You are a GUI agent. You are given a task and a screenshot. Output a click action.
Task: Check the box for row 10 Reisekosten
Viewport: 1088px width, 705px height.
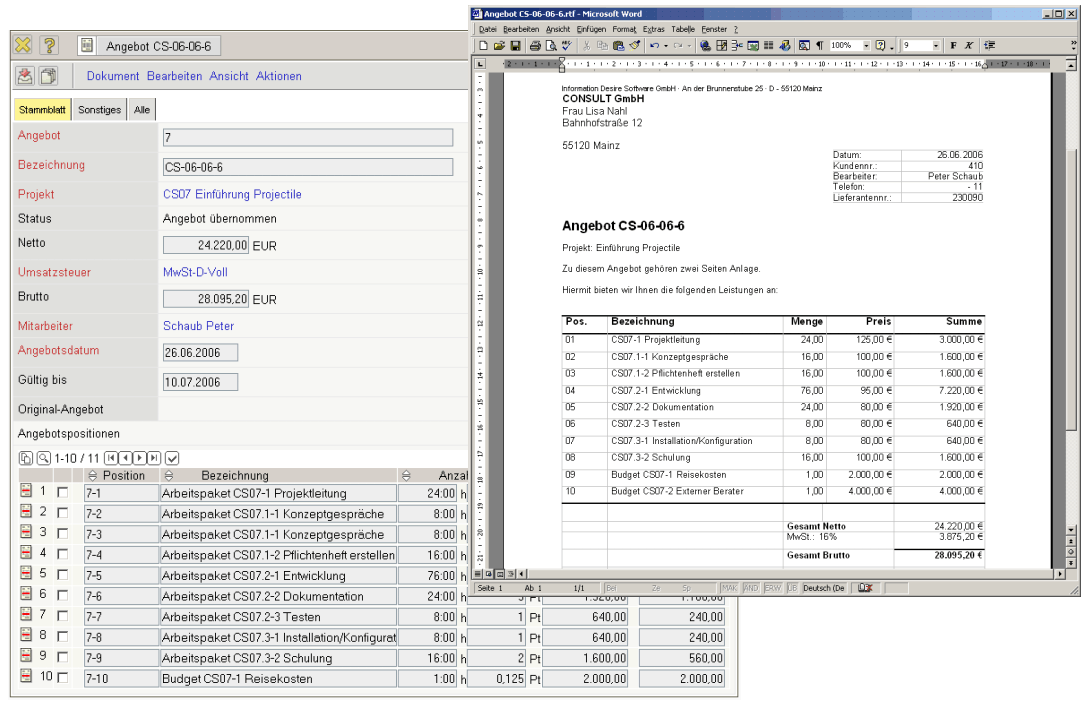(63, 678)
